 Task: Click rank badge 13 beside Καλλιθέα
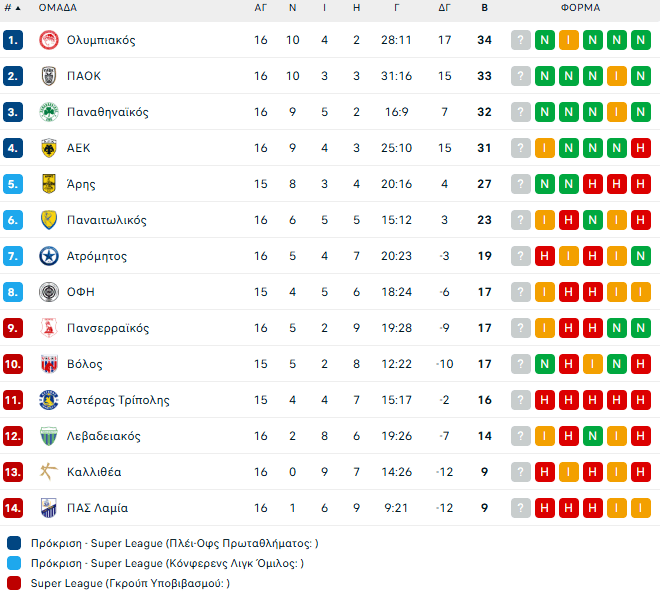pyautogui.click(x=13, y=472)
